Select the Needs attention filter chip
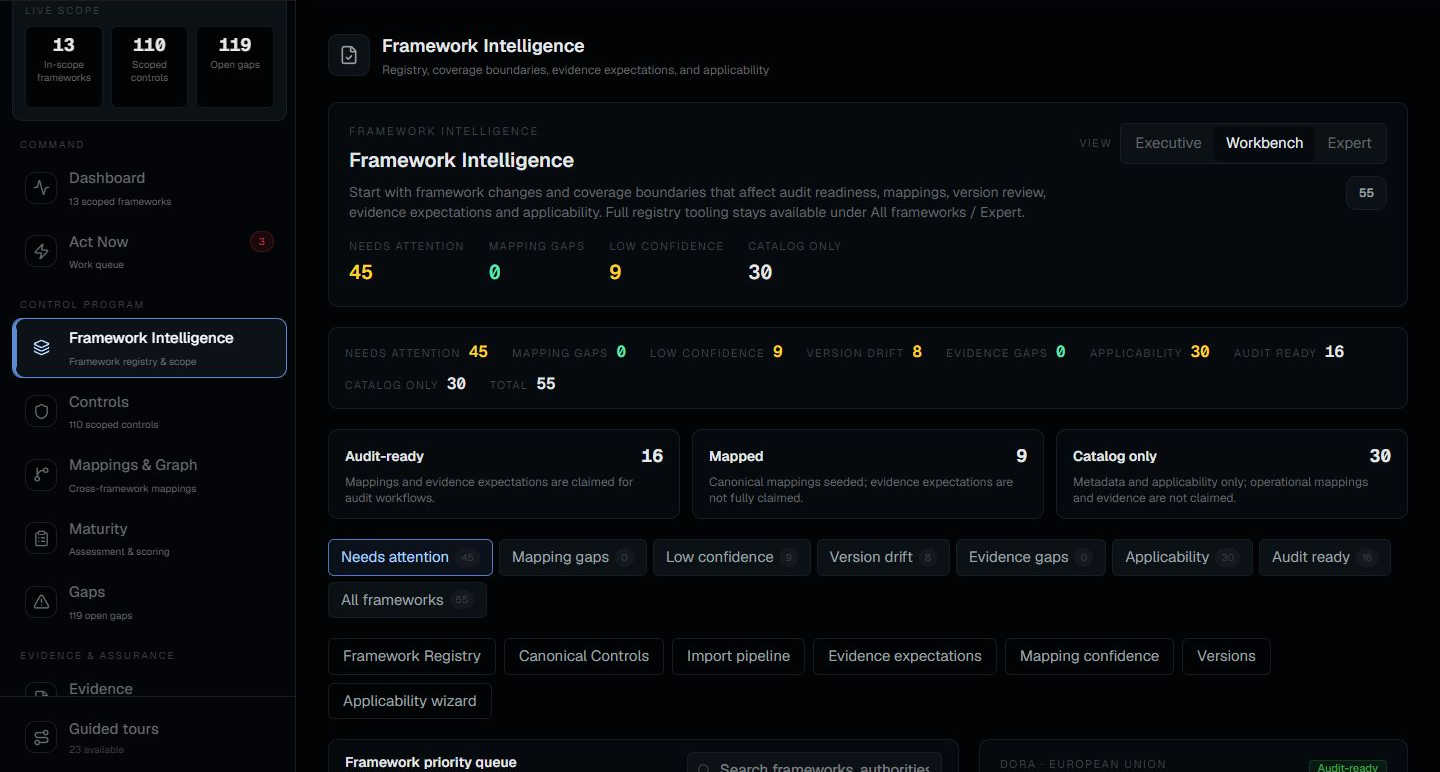This screenshot has width=1440, height=772. [410, 557]
